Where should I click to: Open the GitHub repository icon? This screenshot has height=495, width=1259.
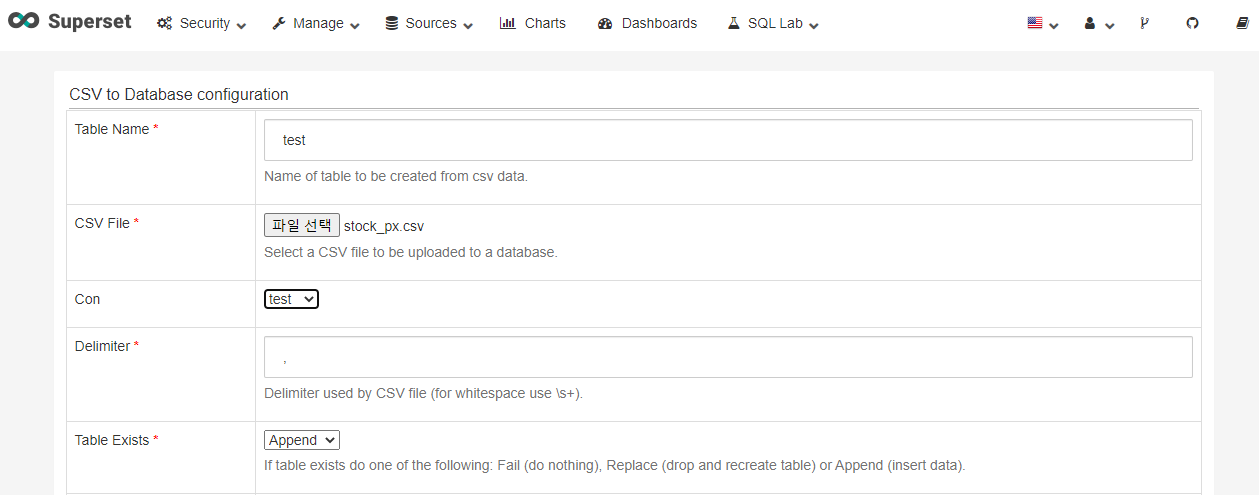point(1192,23)
